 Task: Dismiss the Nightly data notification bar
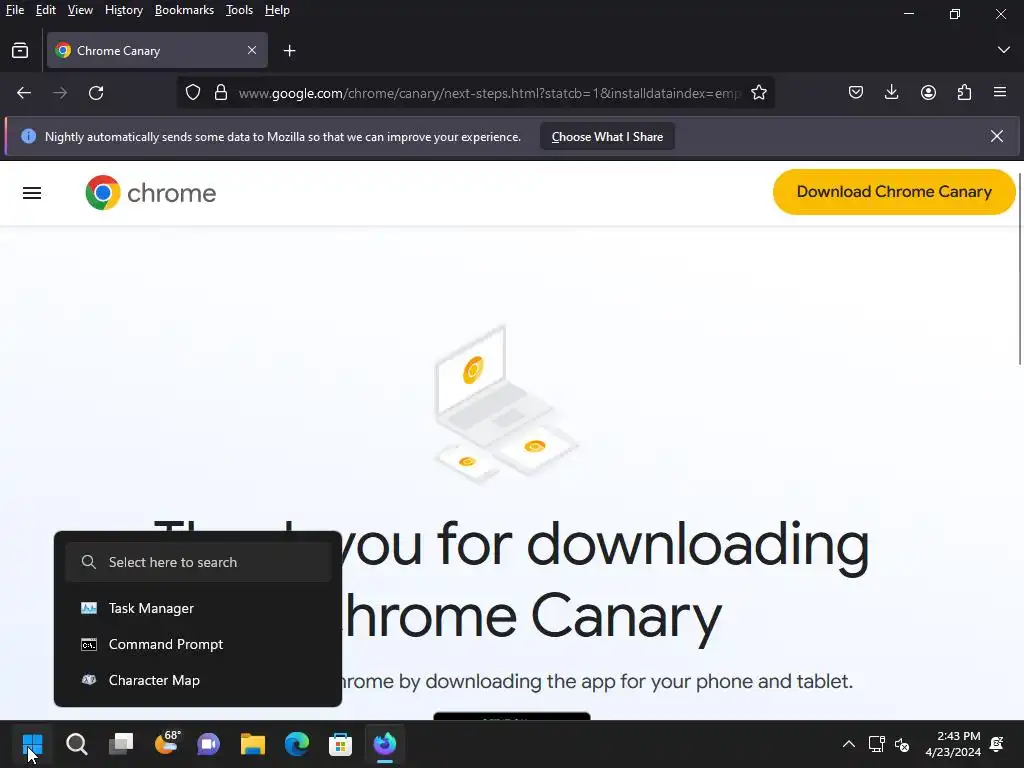pyautogui.click(x=997, y=136)
